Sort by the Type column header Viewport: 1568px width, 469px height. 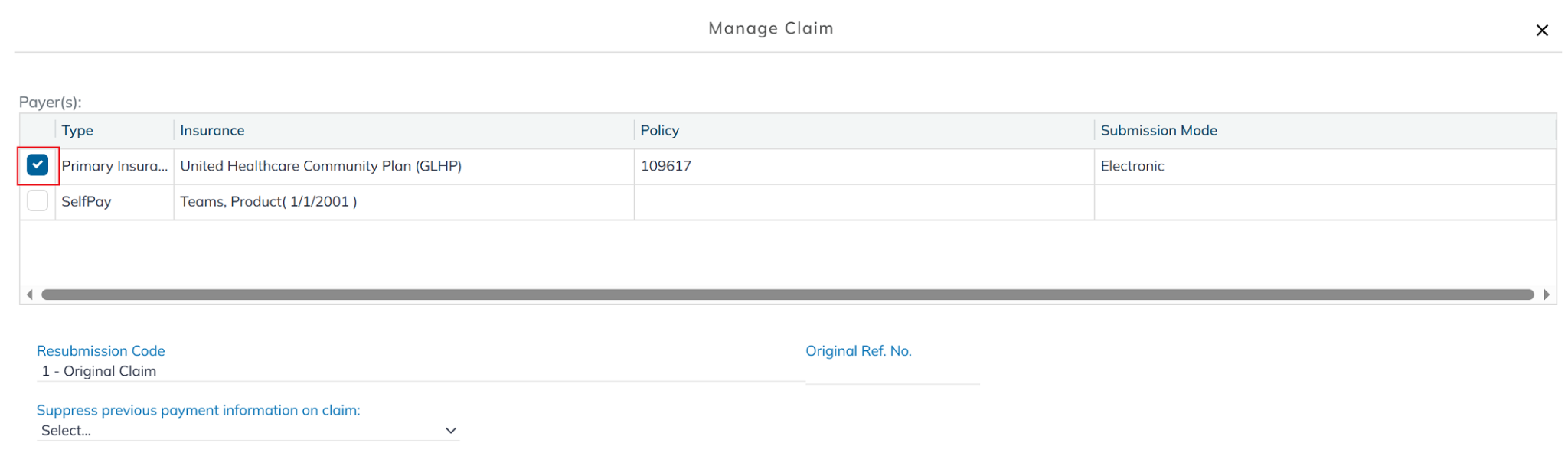(x=77, y=131)
